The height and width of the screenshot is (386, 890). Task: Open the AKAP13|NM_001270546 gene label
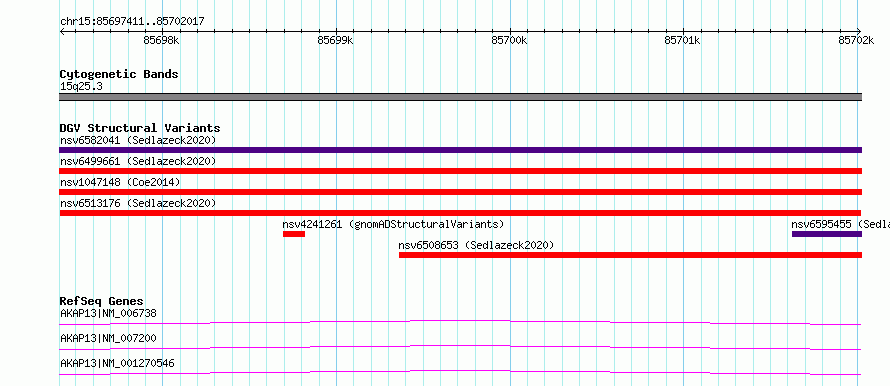click(117, 363)
